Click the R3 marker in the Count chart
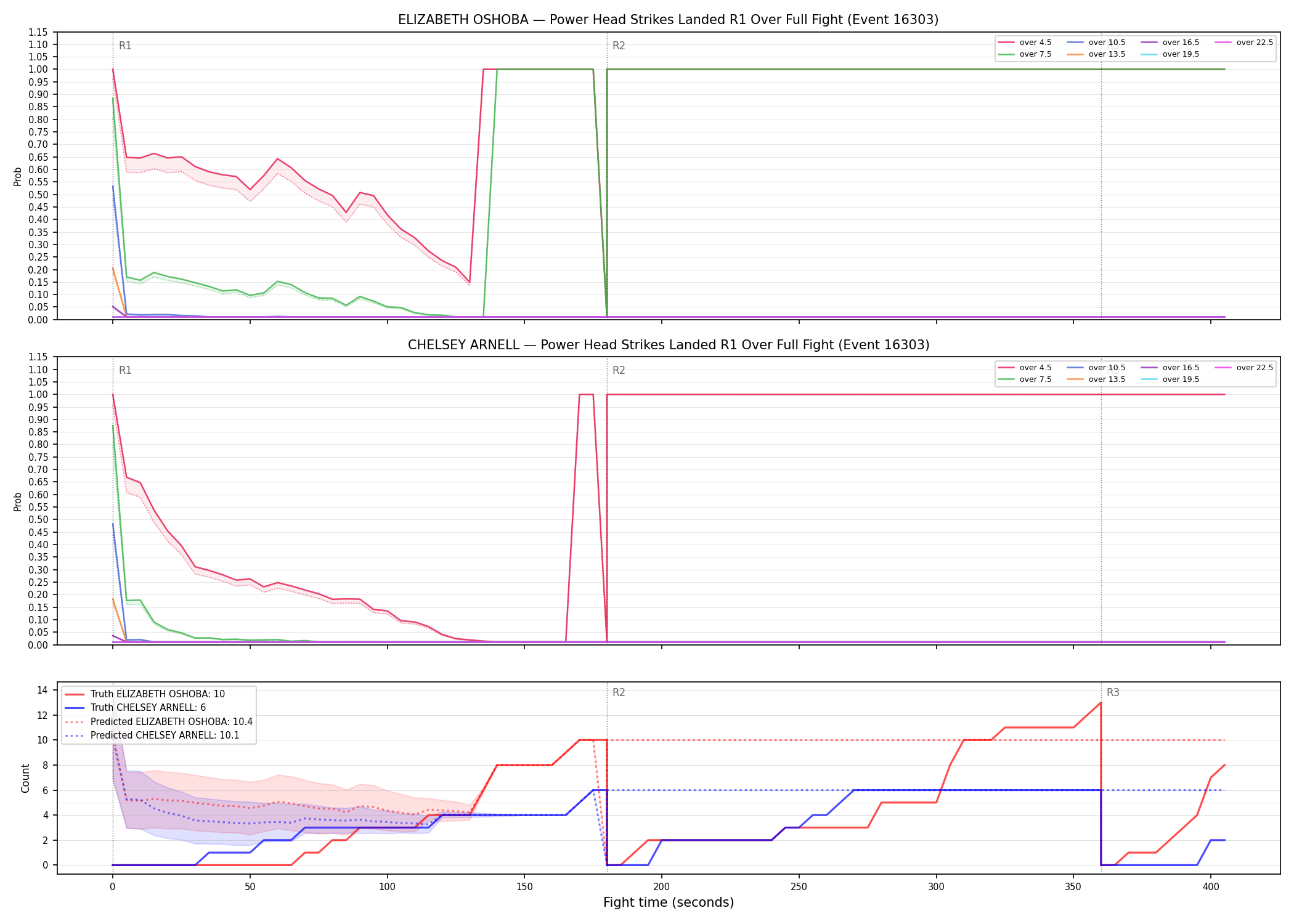1294x924 pixels. pos(1113,692)
